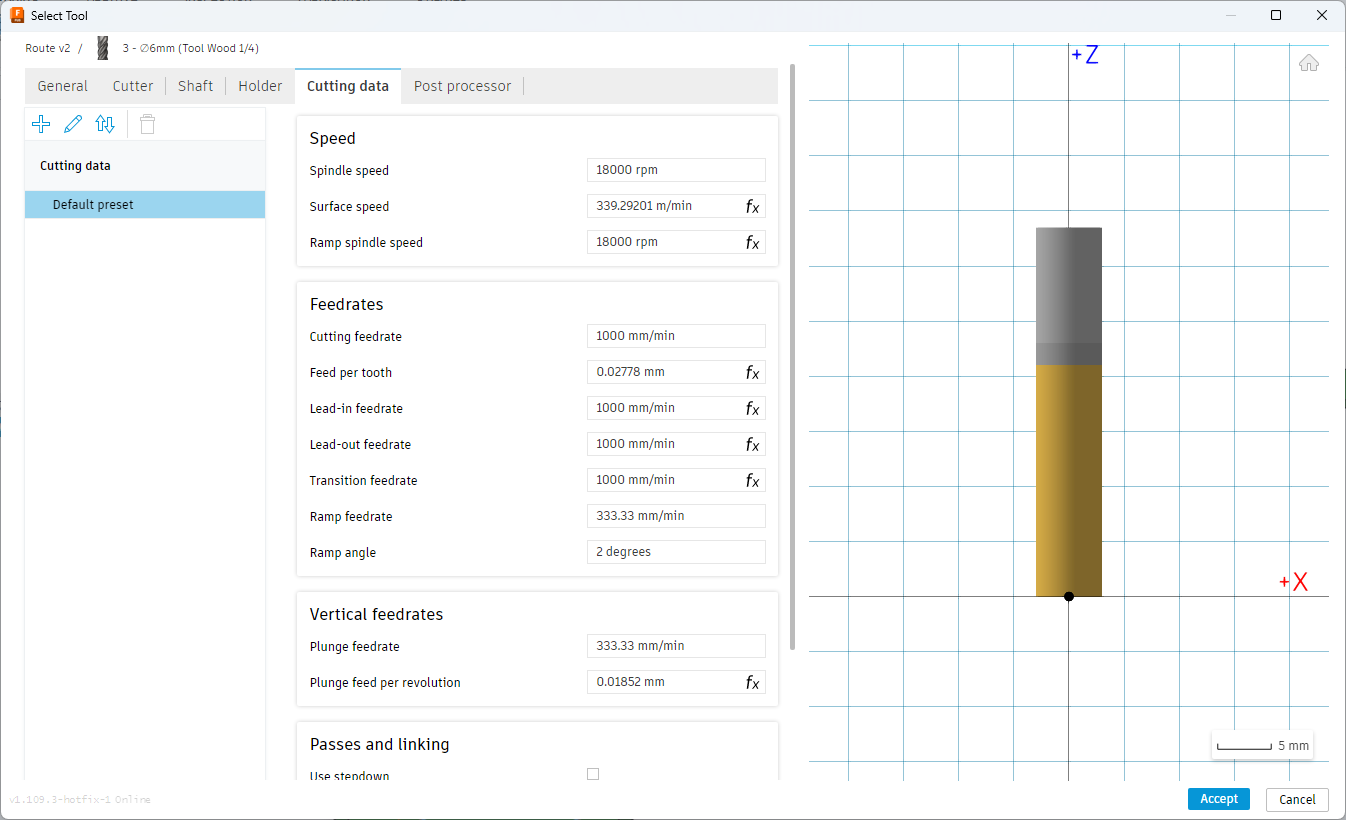
Task: Add a new cutting data preset
Action: (41, 124)
